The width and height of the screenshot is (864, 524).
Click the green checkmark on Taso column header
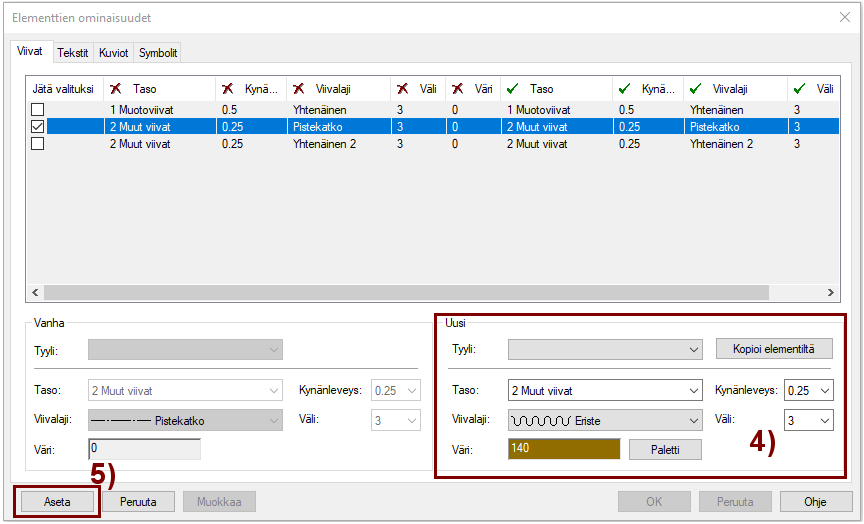tap(513, 89)
